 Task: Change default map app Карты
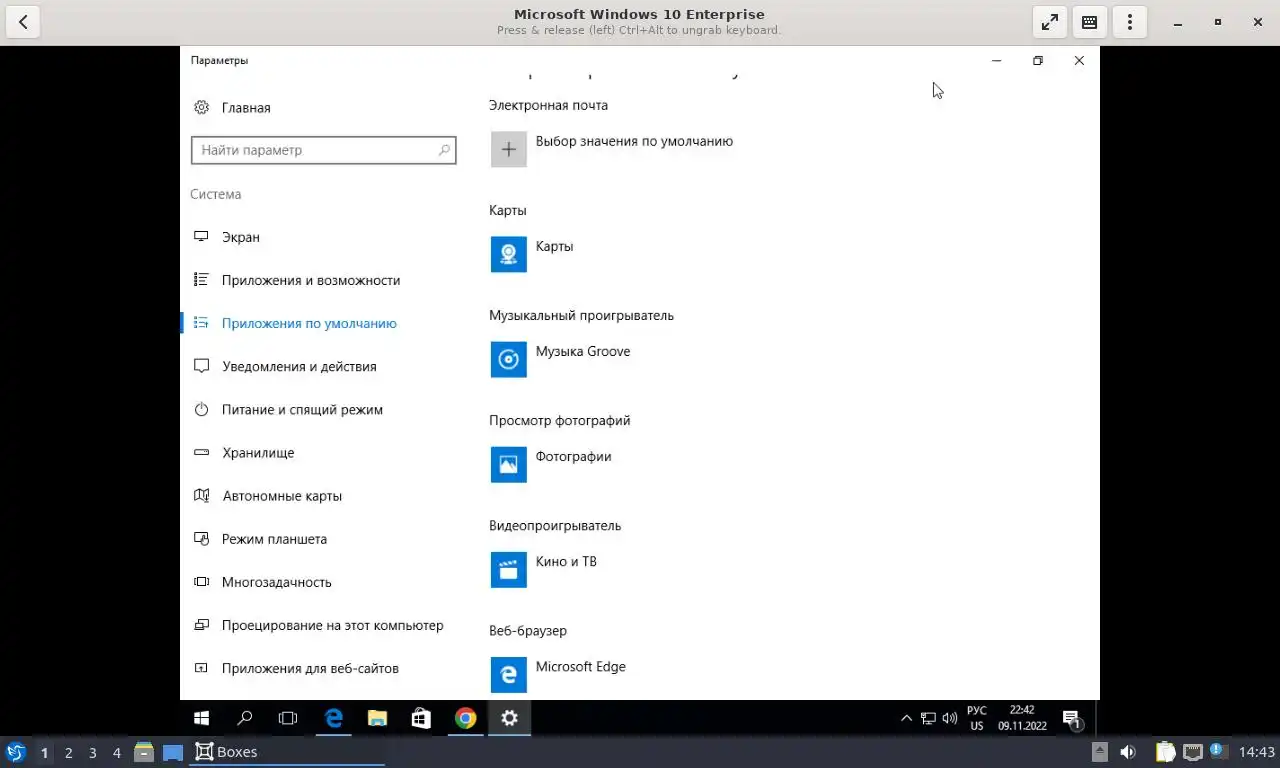554,246
